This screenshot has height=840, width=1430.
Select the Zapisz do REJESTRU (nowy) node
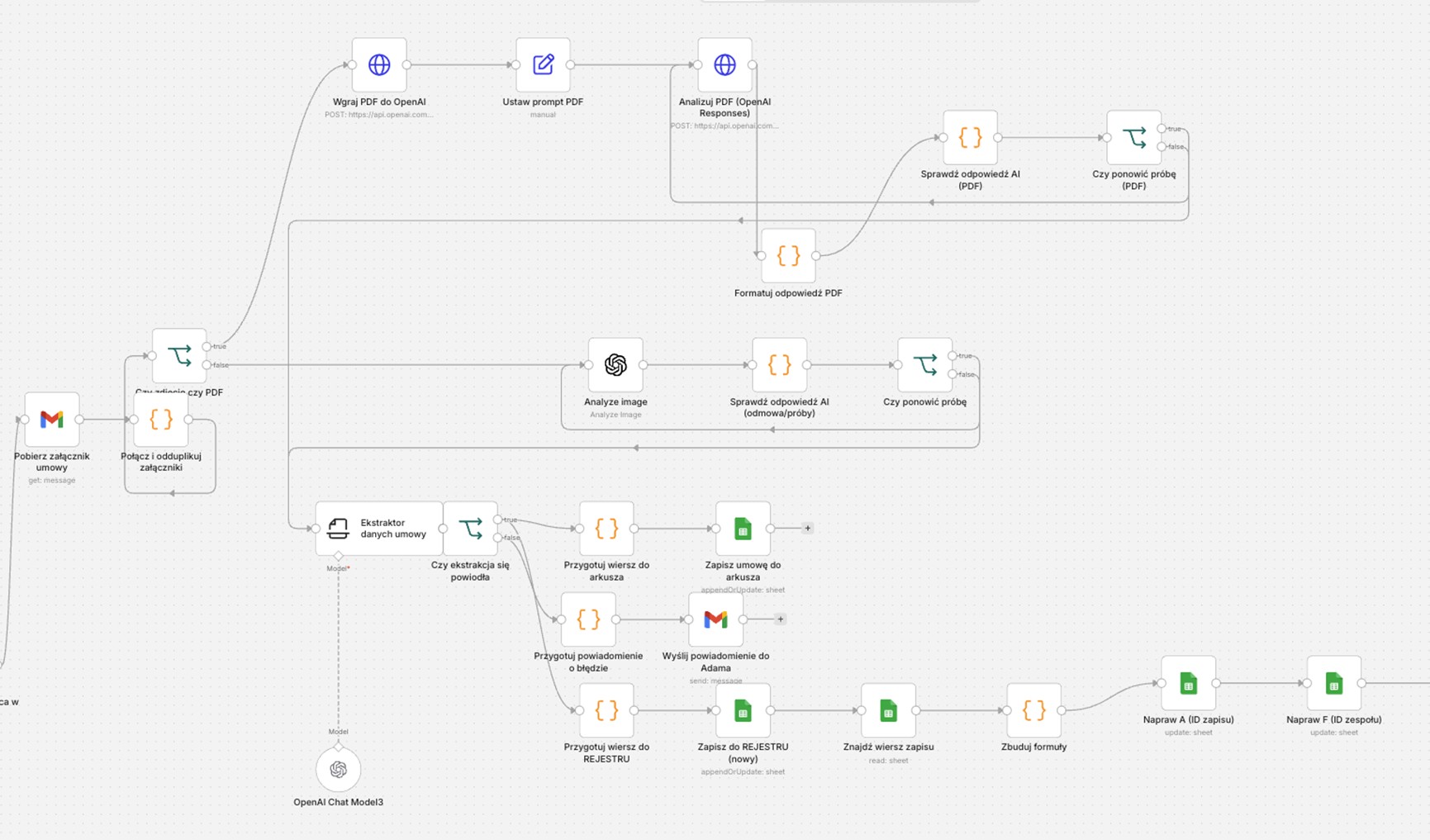coord(743,710)
